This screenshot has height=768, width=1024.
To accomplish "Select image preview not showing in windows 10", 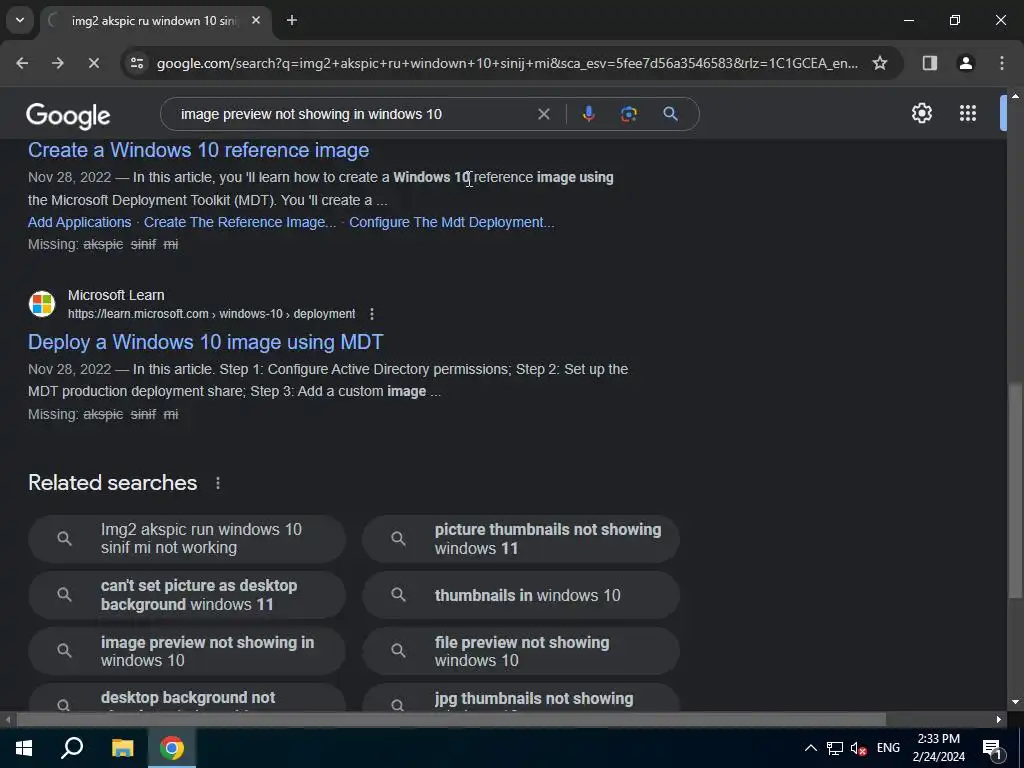I will coord(187,651).
